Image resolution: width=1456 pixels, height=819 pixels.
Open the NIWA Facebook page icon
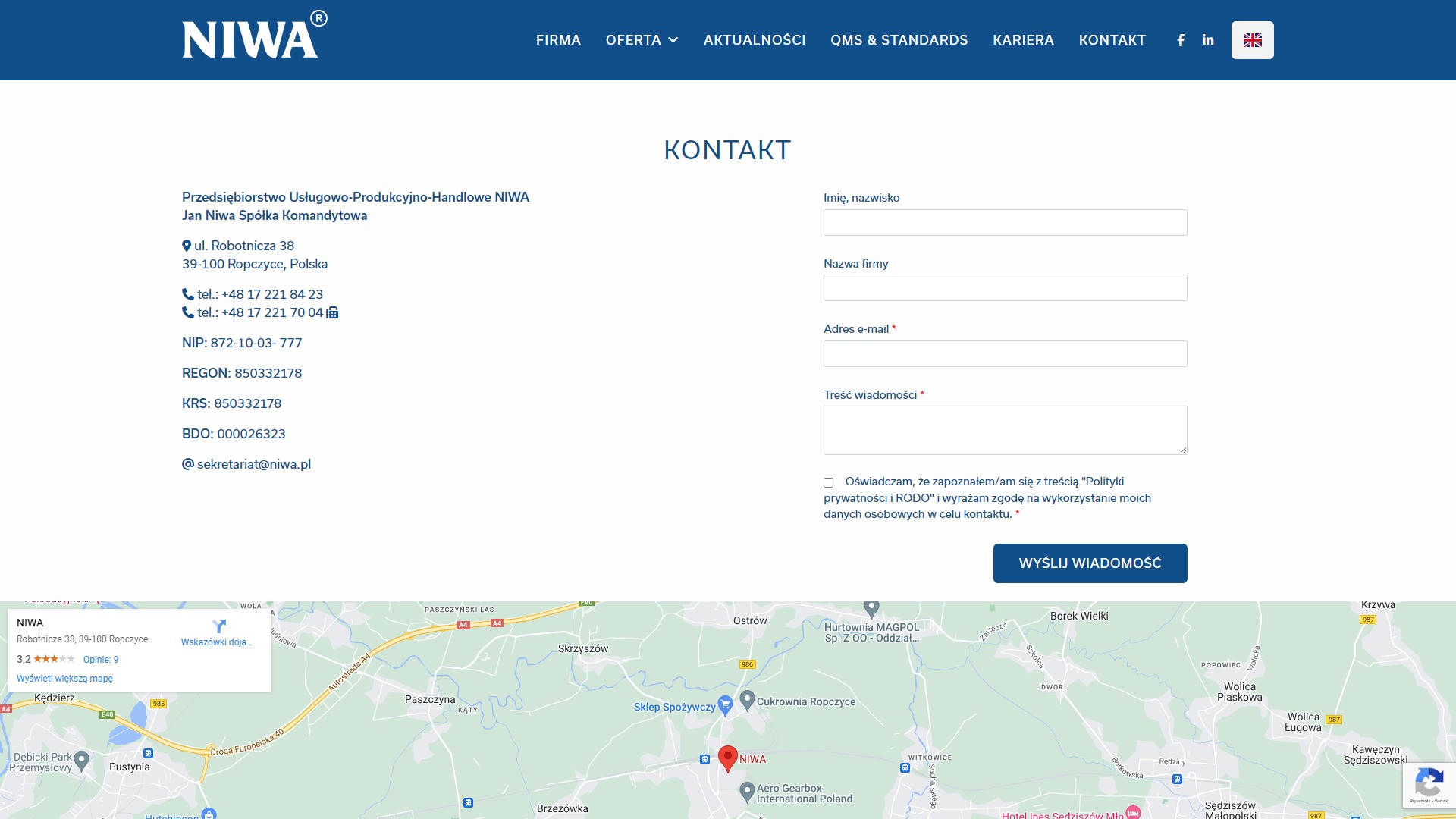(1181, 40)
